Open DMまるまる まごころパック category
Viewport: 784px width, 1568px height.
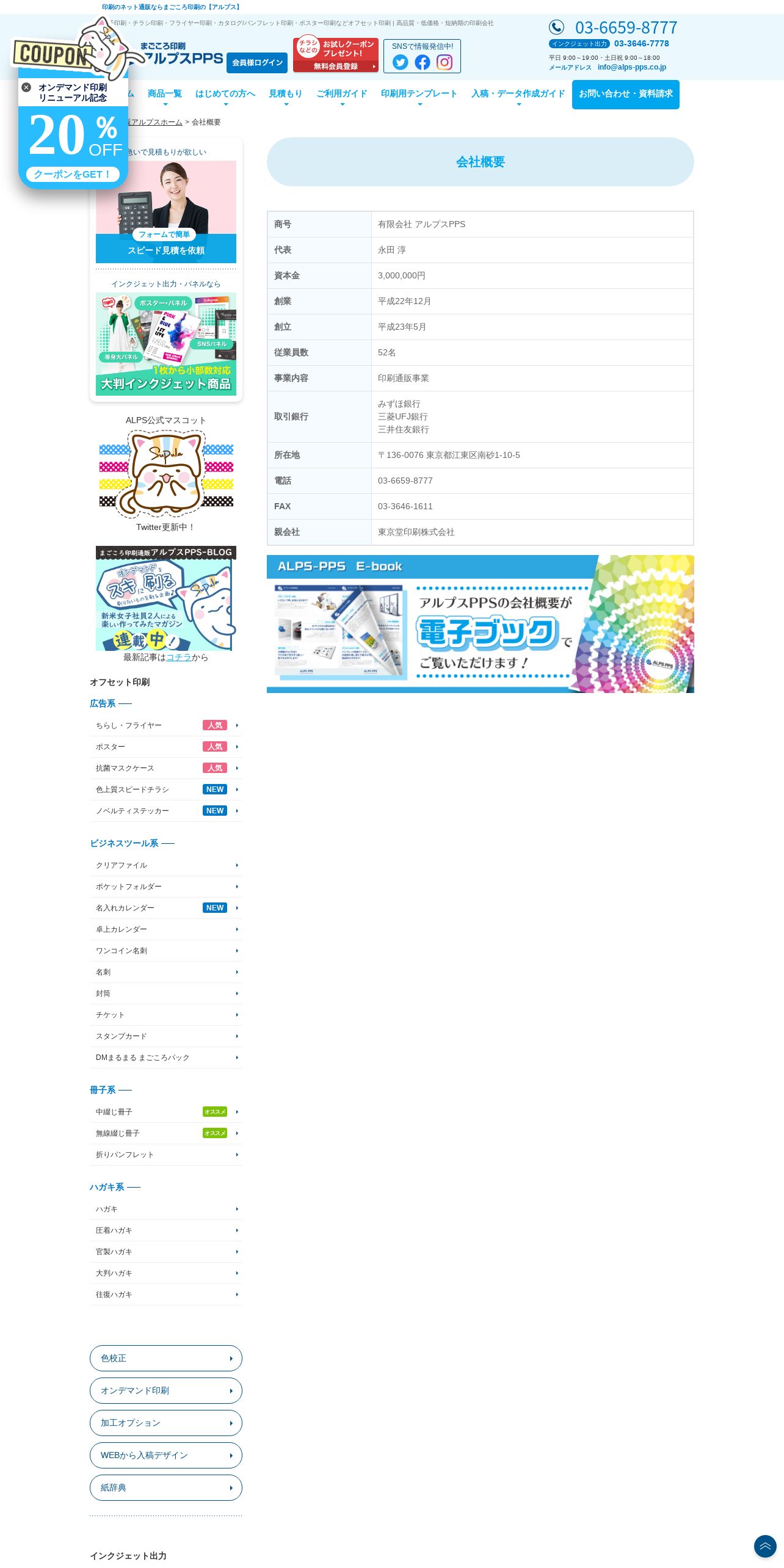tap(166, 1058)
